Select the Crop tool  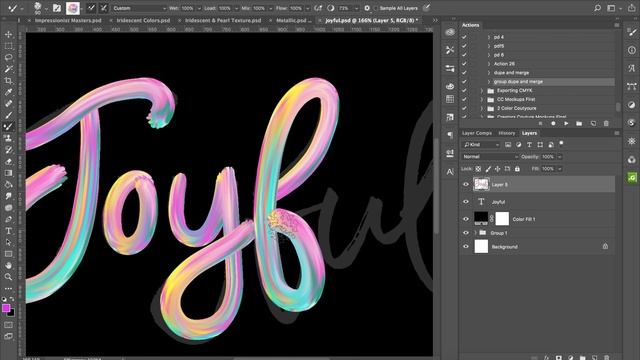[x=8, y=81]
